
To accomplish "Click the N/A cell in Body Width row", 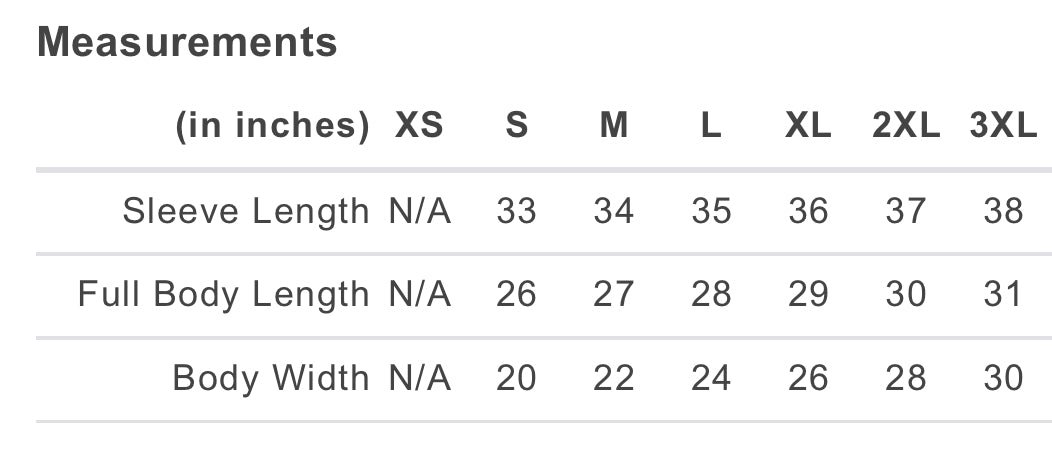I will [x=420, y=378].
